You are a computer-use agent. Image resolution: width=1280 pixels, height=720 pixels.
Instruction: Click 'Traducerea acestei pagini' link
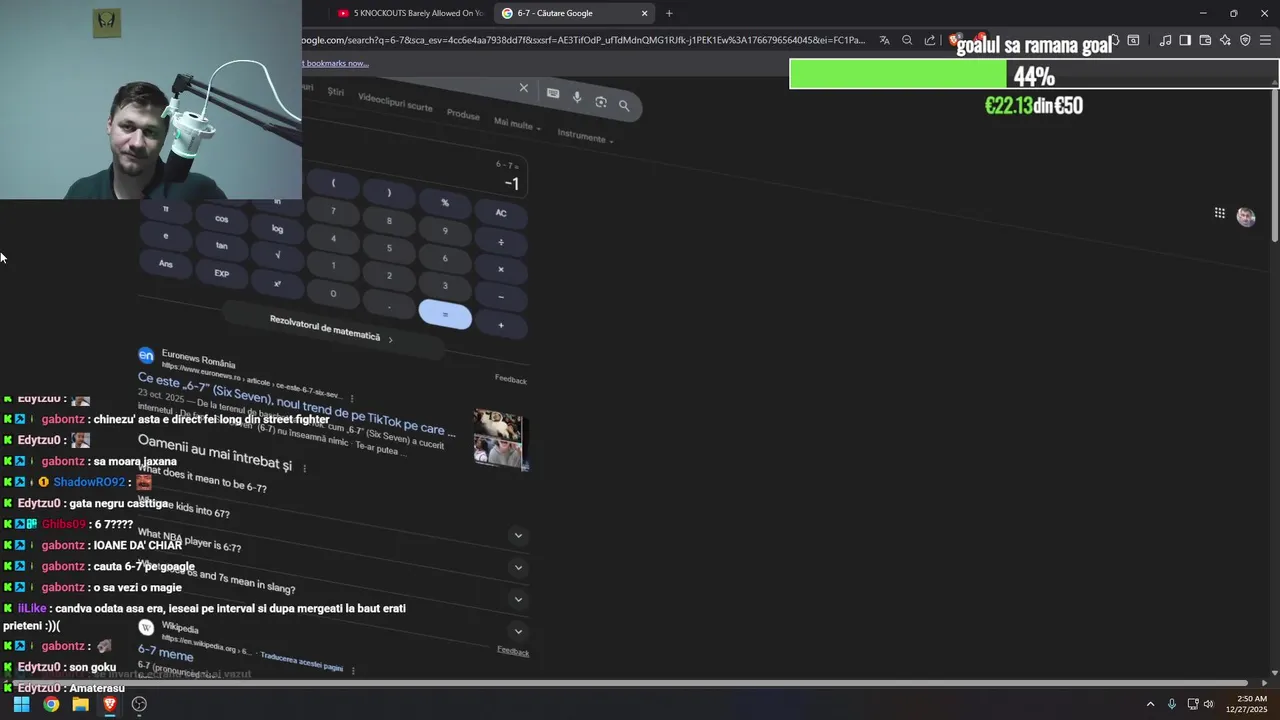pyautogui.click(x=301, y=661)
